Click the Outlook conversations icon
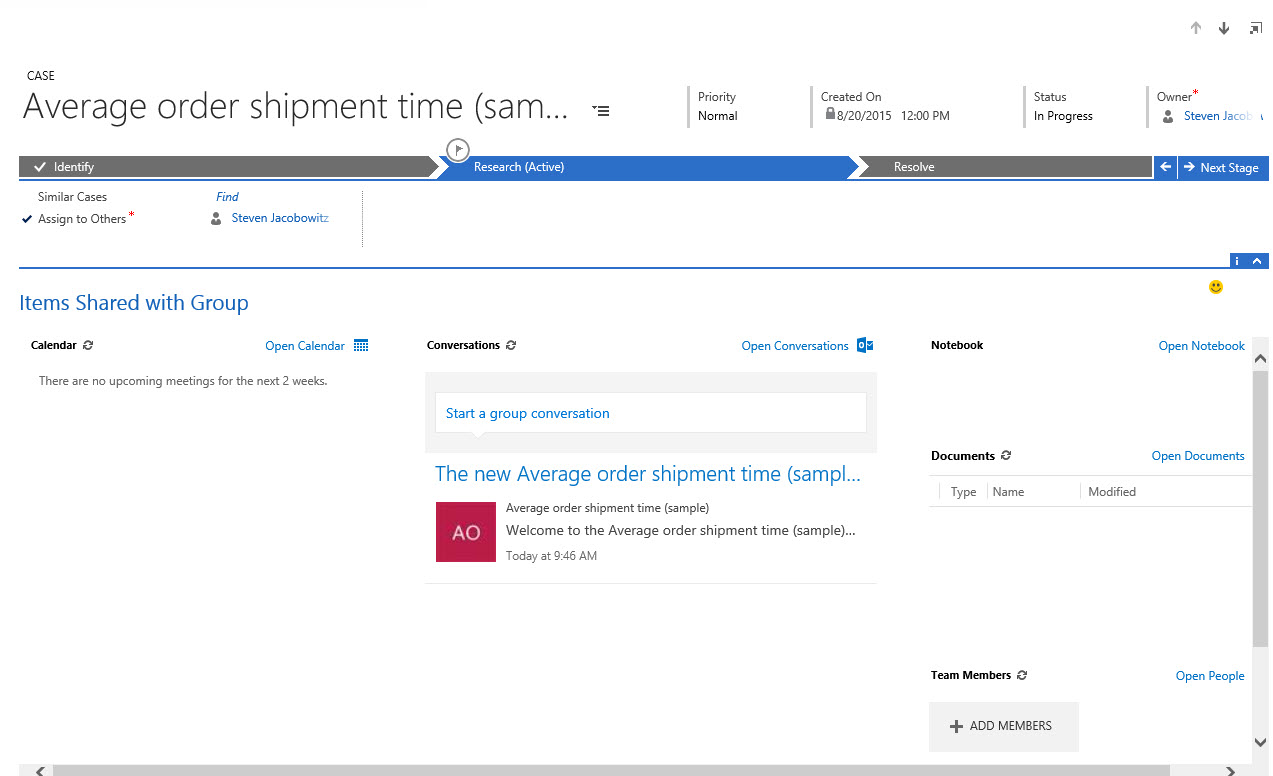The height and width of the screenshot is (776, 1273). click(865, 345)
